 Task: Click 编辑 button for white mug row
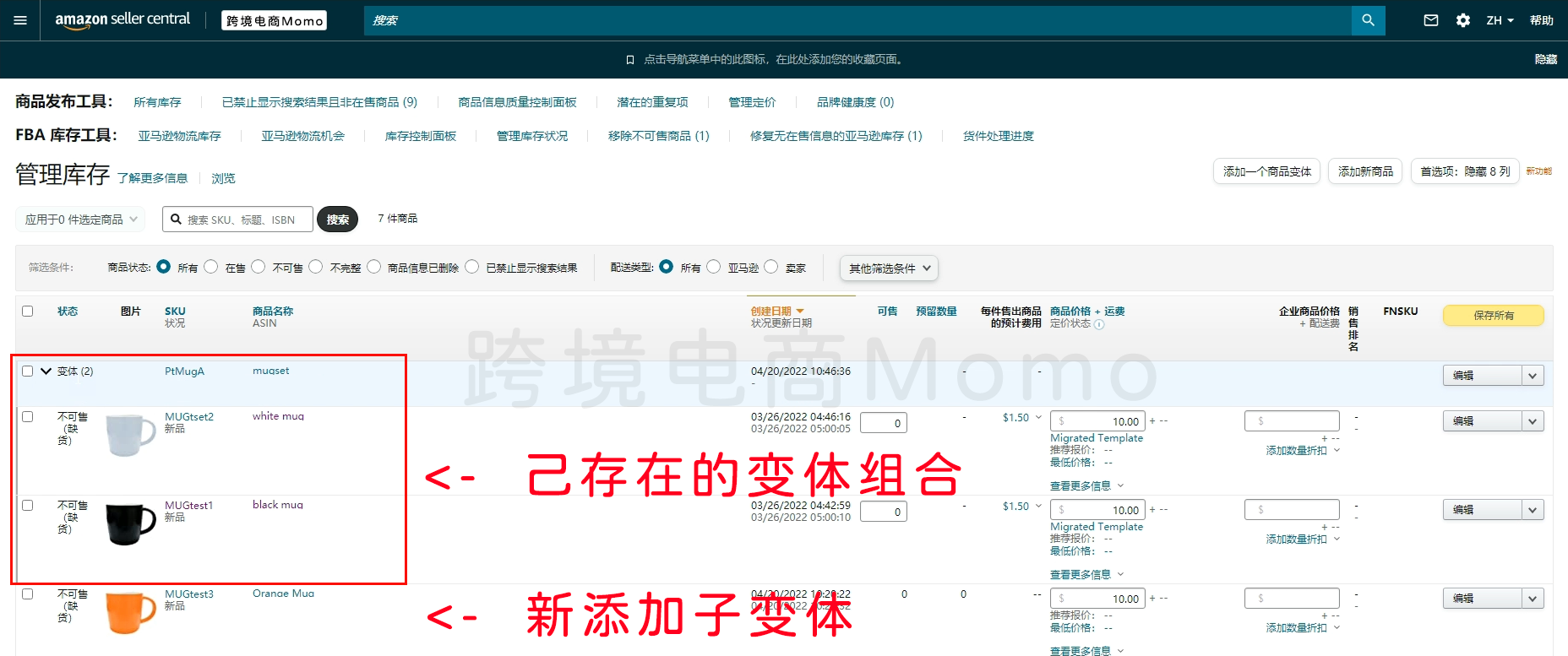(x=1483, y=421)
